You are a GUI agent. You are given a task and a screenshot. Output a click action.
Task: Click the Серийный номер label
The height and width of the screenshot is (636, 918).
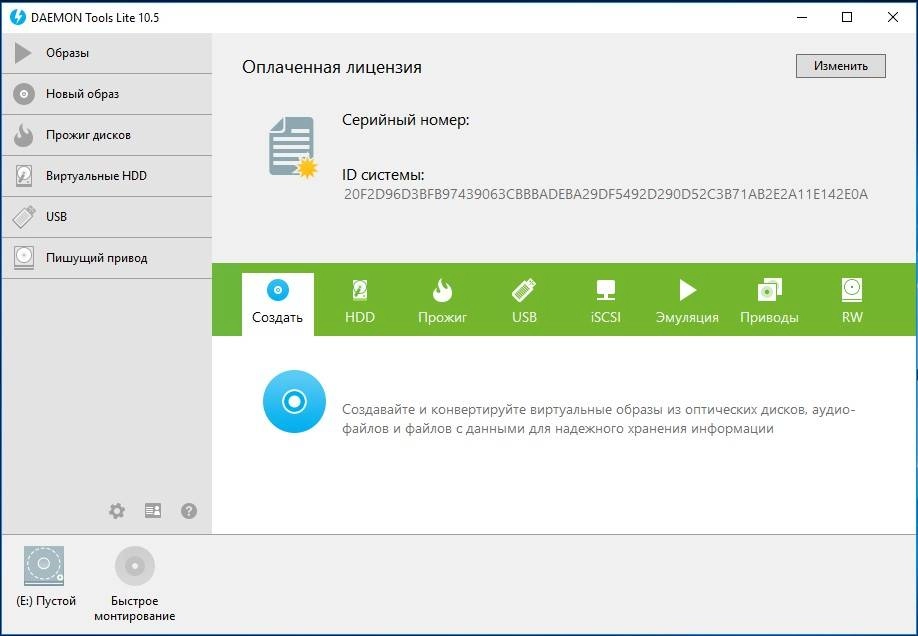click(x=405, y=121)
